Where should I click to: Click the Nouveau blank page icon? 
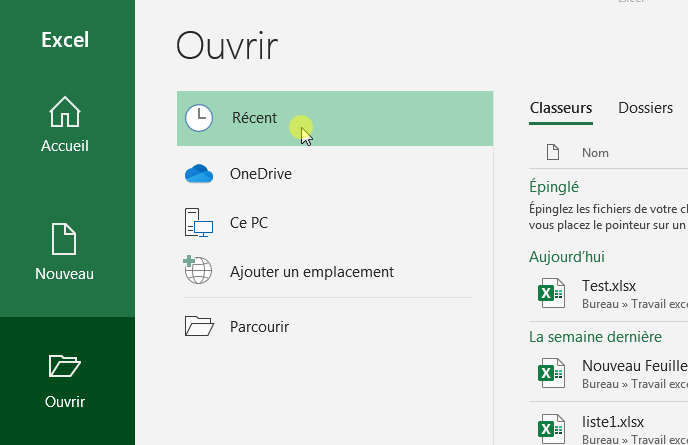click(65, 239)
